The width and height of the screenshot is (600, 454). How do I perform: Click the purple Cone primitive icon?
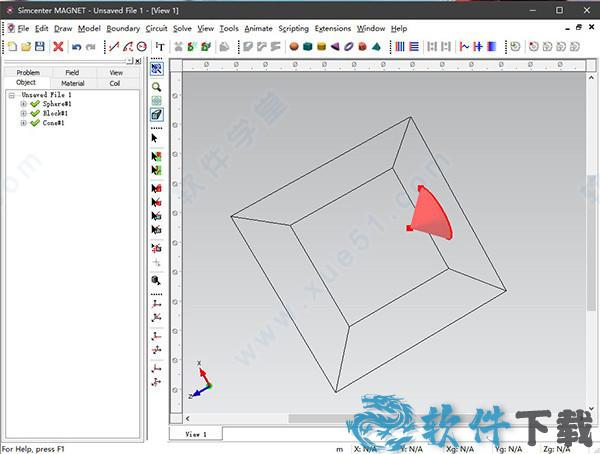335,47
